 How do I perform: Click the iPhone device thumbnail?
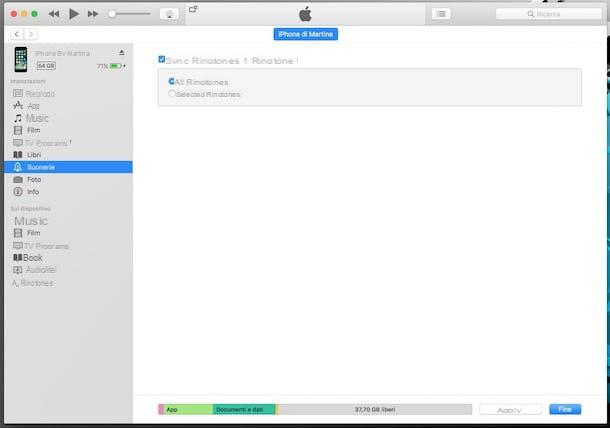tap(21, 60)
